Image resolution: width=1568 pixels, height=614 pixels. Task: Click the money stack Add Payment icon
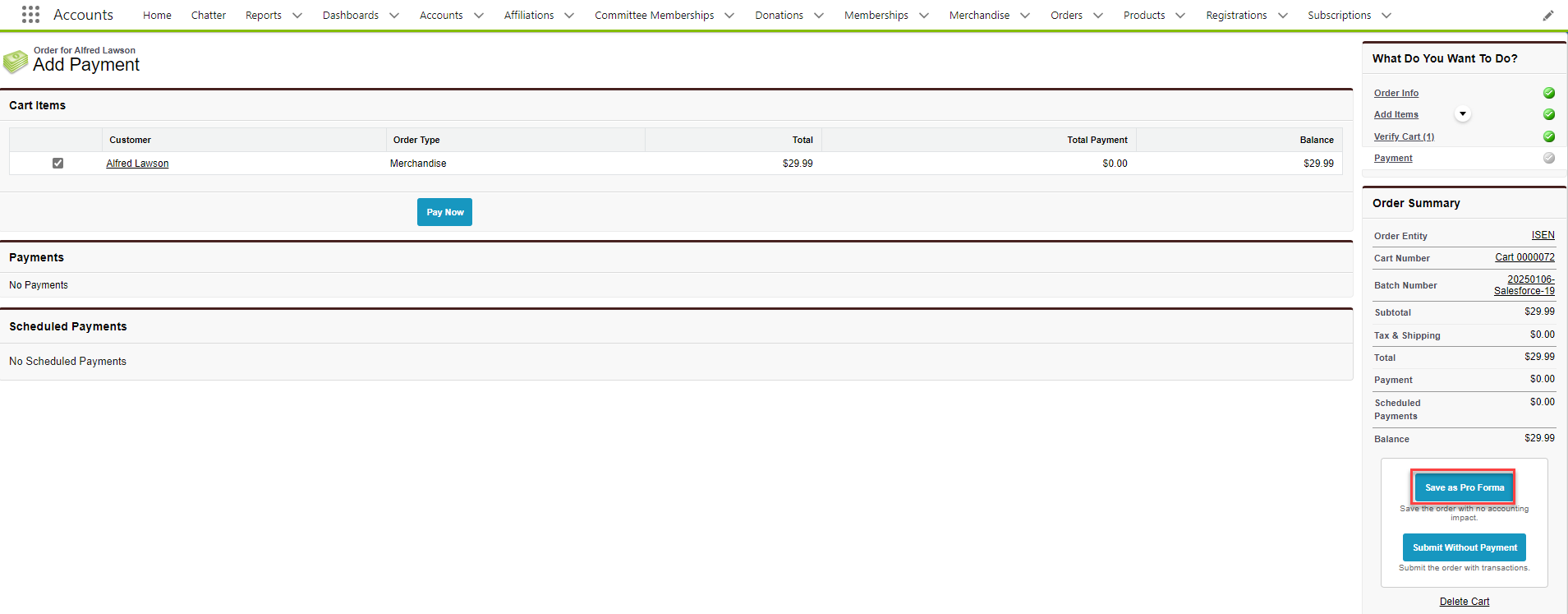coord(16,62)
